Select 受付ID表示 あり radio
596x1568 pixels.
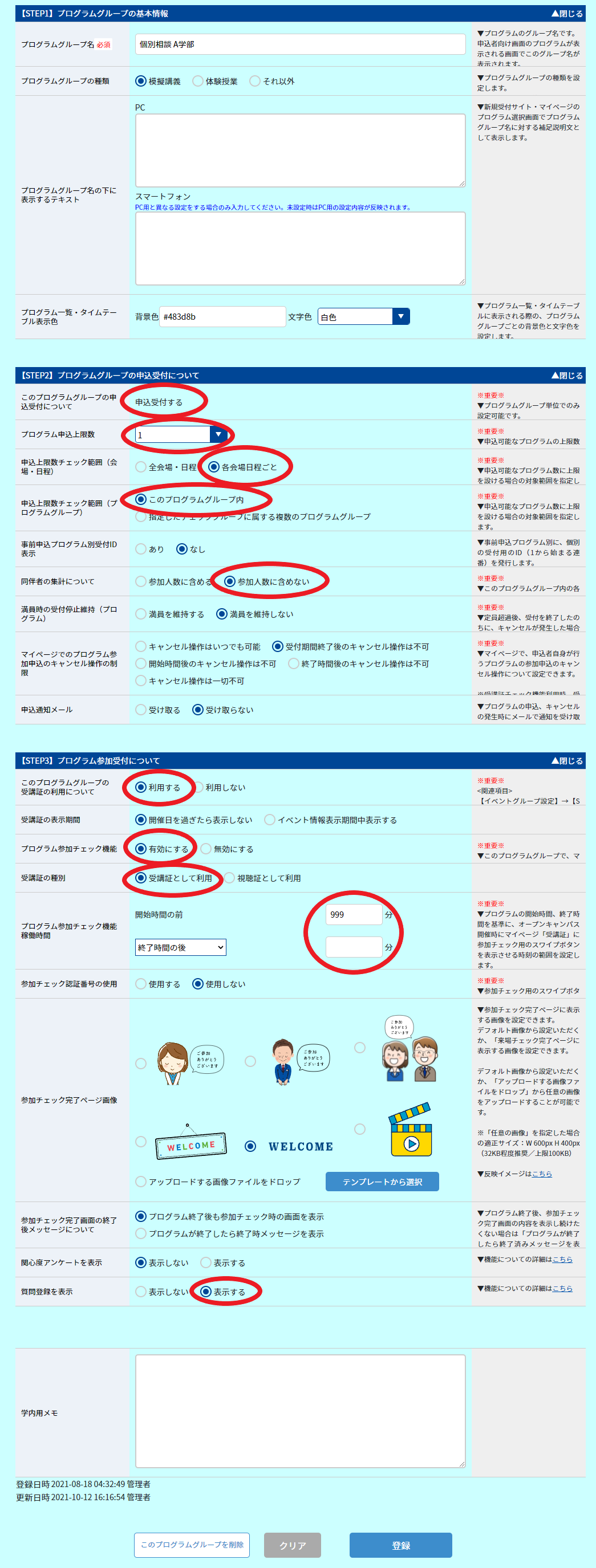141,549
